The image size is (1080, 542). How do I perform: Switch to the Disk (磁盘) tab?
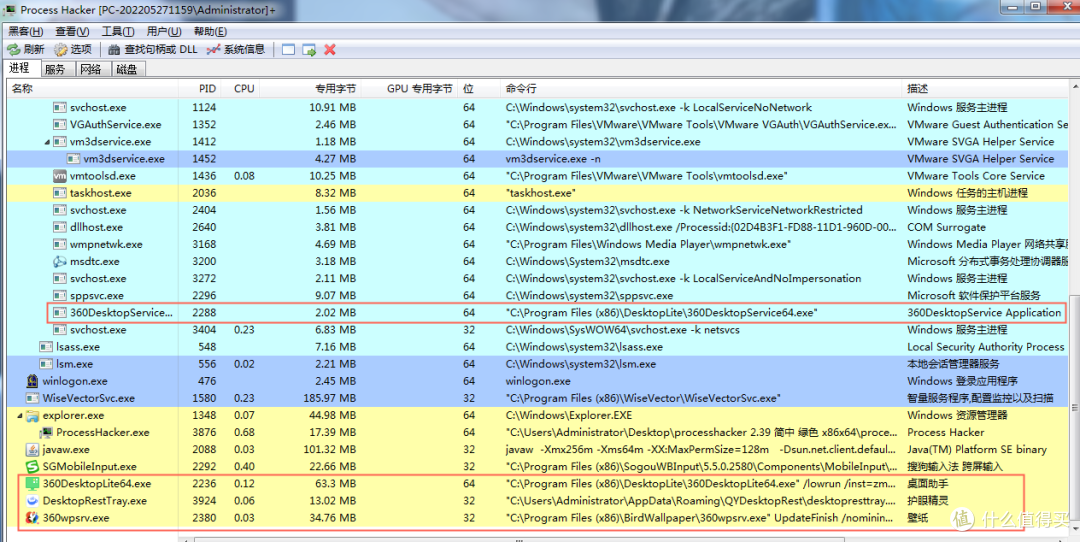(127, 70)
